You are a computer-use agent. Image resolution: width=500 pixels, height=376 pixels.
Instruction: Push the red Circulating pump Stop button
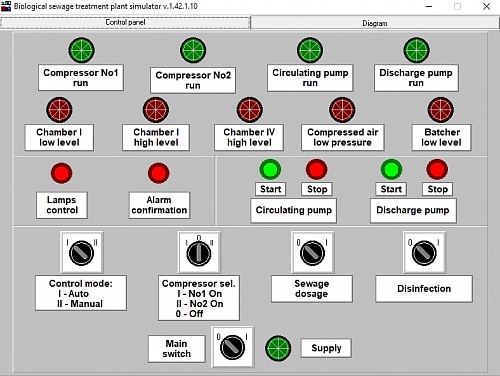point(317,169)
